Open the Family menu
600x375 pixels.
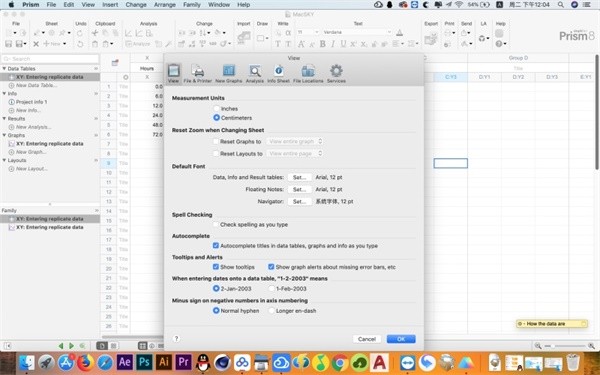click(192, 5)
